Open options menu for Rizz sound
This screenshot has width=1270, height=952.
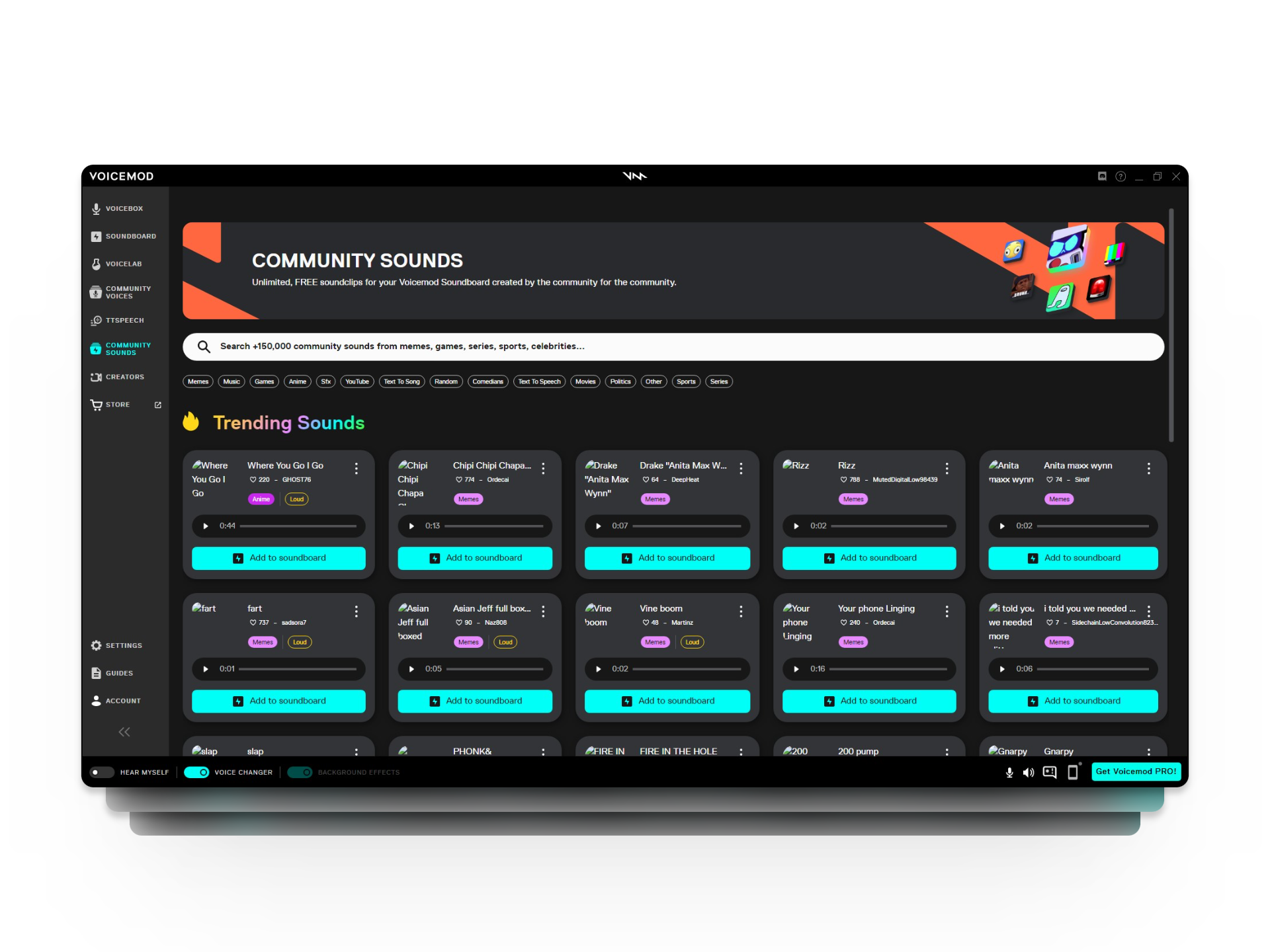947,468
